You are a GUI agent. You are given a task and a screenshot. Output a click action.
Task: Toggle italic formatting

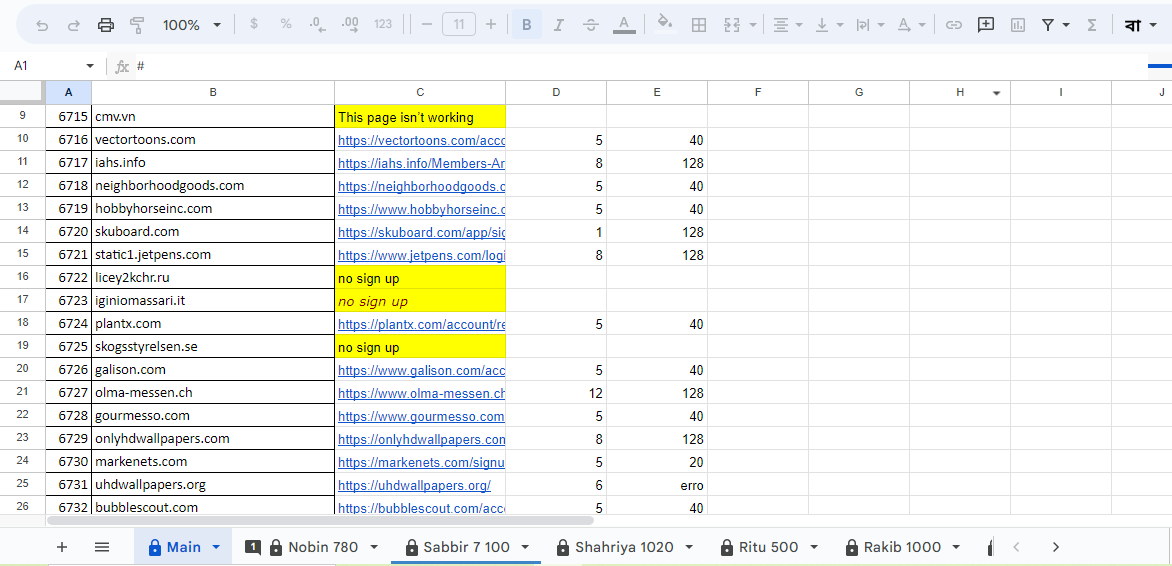559,25
